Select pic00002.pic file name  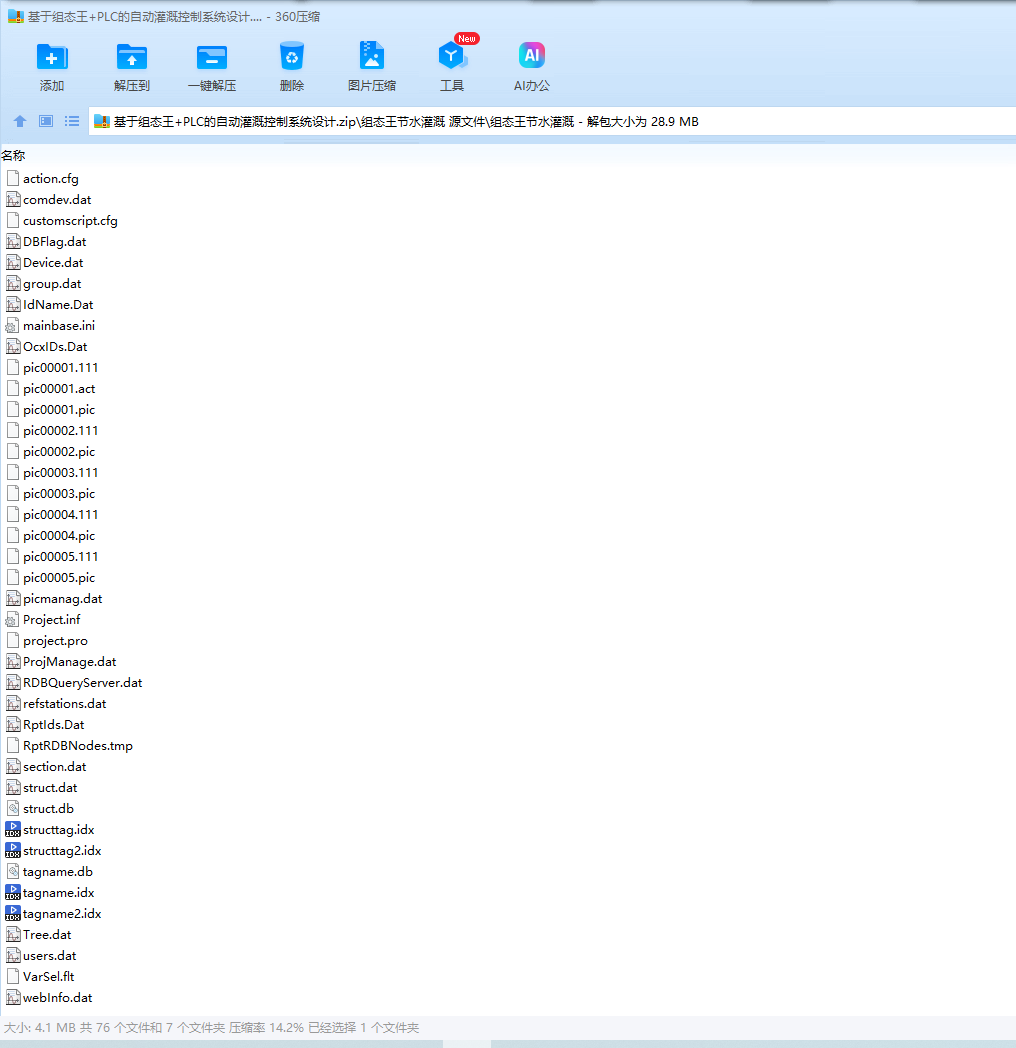point(59,452)
